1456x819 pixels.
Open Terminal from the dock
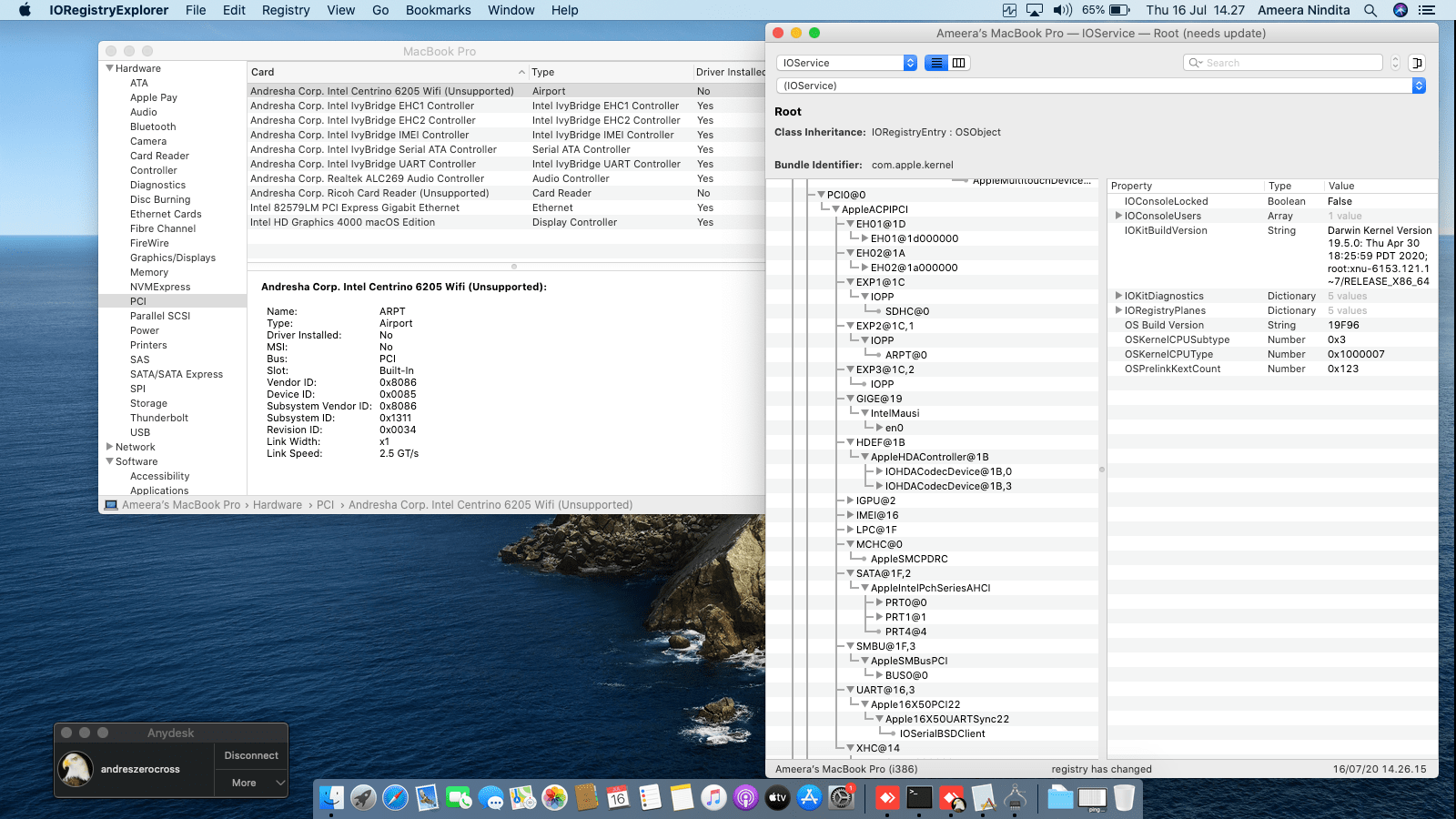920,798
